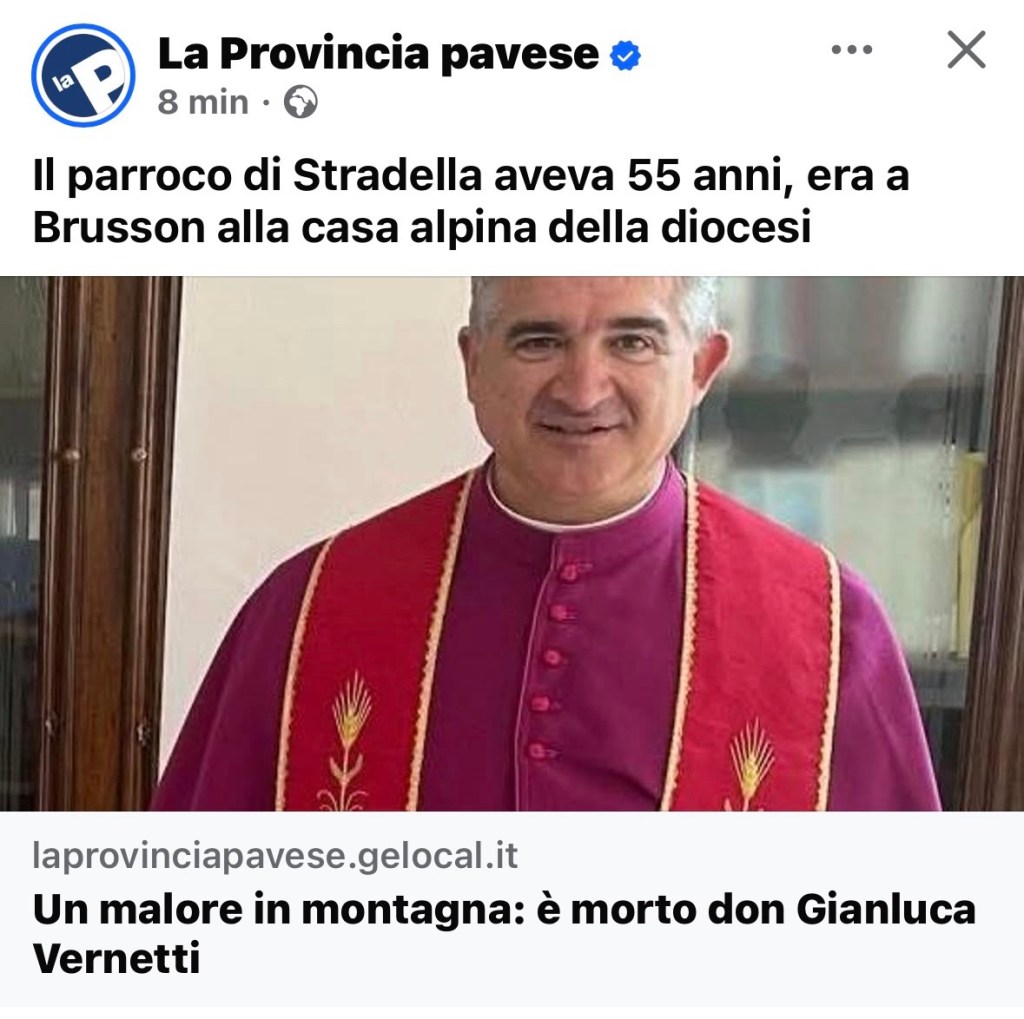Click the word Brusson in the caption
1024x1019 pixels.
click(x=119, y=228)
